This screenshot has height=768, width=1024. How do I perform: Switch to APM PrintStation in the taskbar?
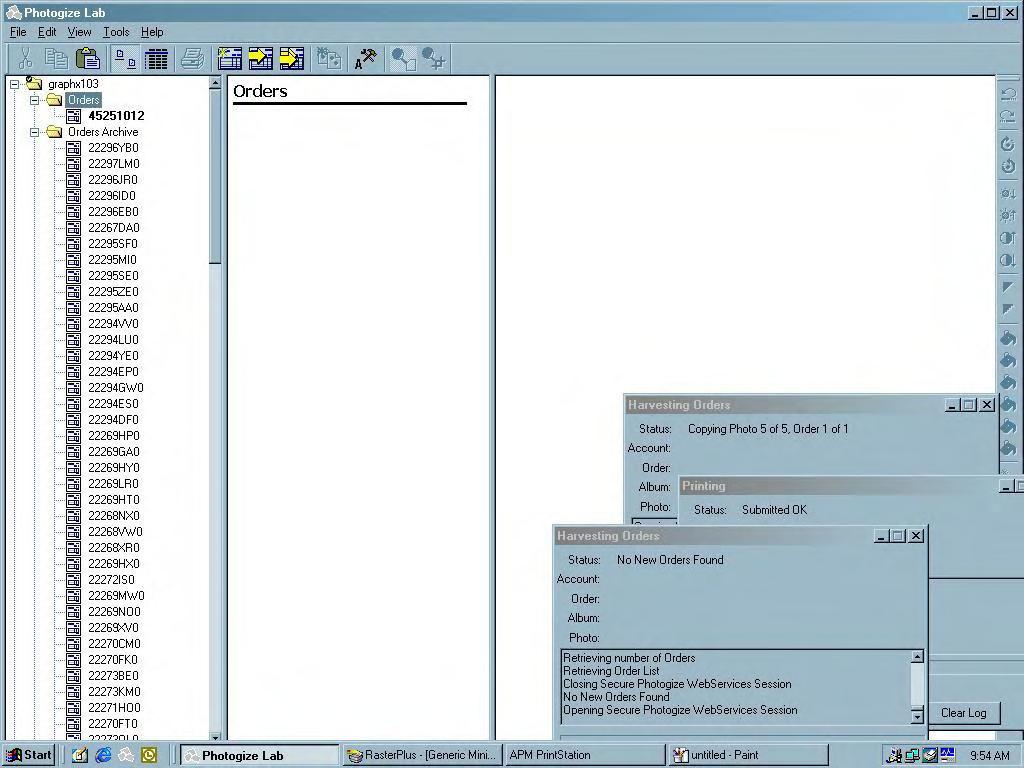(584, 756)
